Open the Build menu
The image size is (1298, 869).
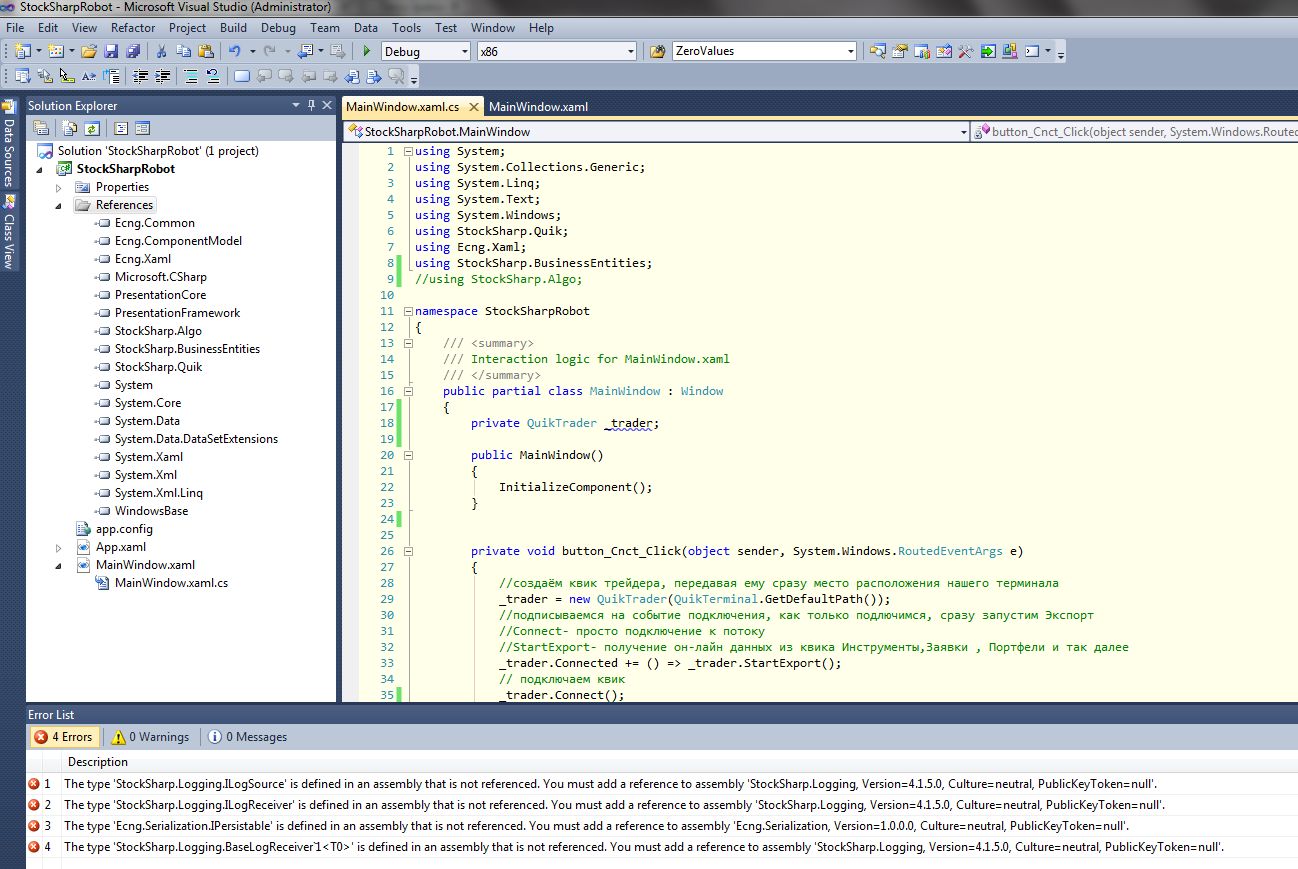[233, 28]
